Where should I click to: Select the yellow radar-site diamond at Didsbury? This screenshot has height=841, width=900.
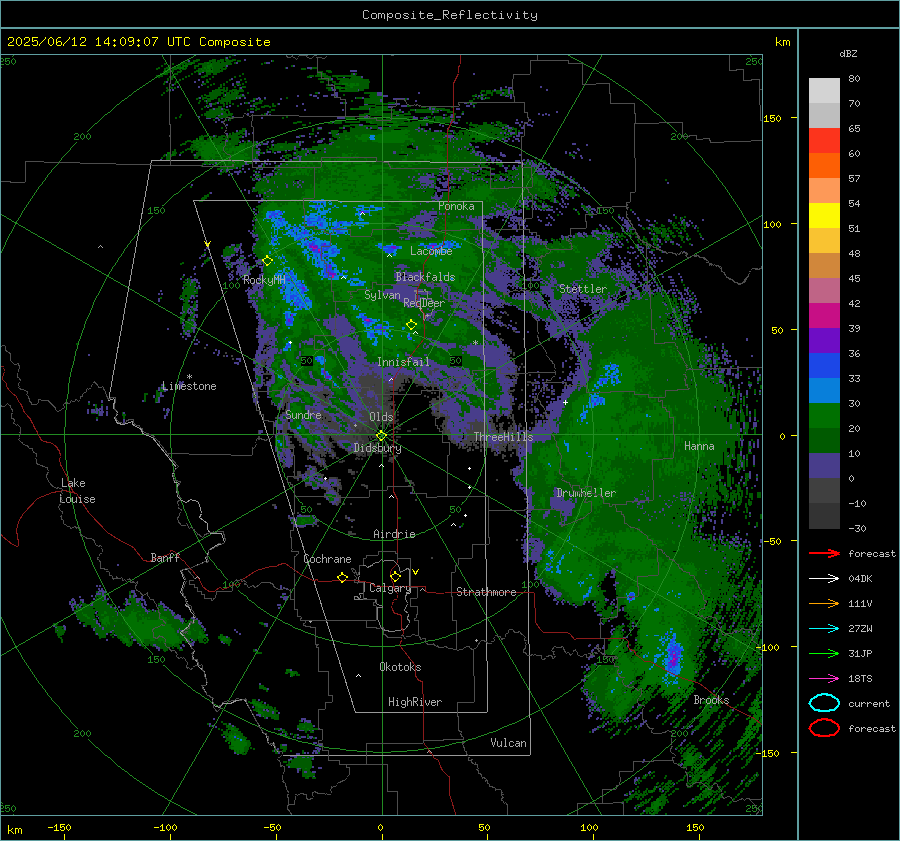[x=381, y=436]
